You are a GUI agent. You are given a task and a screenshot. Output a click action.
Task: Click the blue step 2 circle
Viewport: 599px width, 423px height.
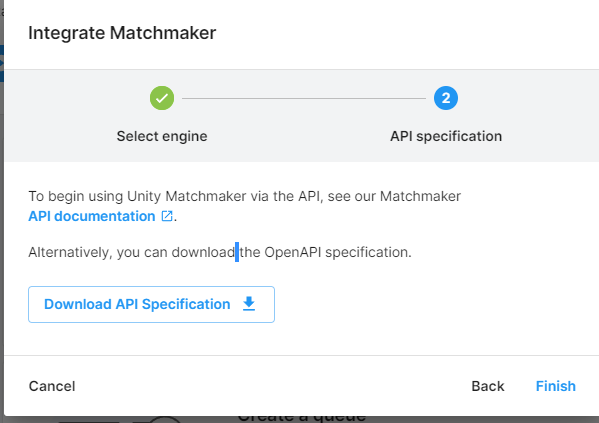coord(446,98)
